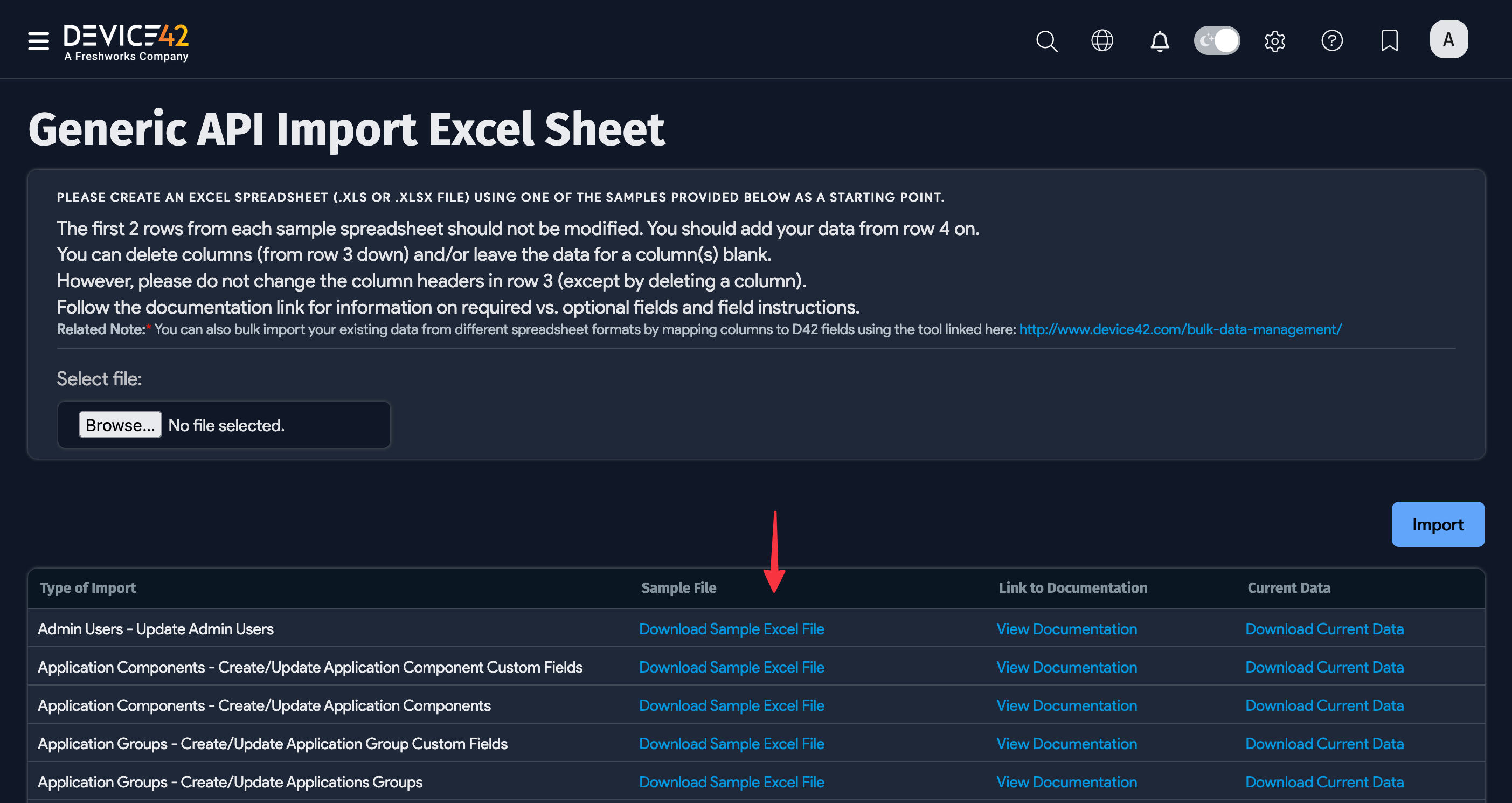
Task: Open the help question mark icon
Action: [x=1332, y=41]
